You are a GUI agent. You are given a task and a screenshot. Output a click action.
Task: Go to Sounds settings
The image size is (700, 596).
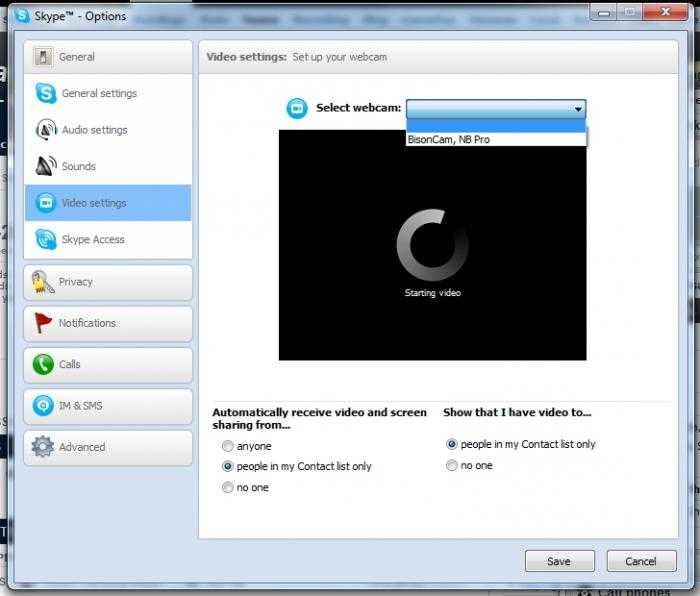point(108,167)
